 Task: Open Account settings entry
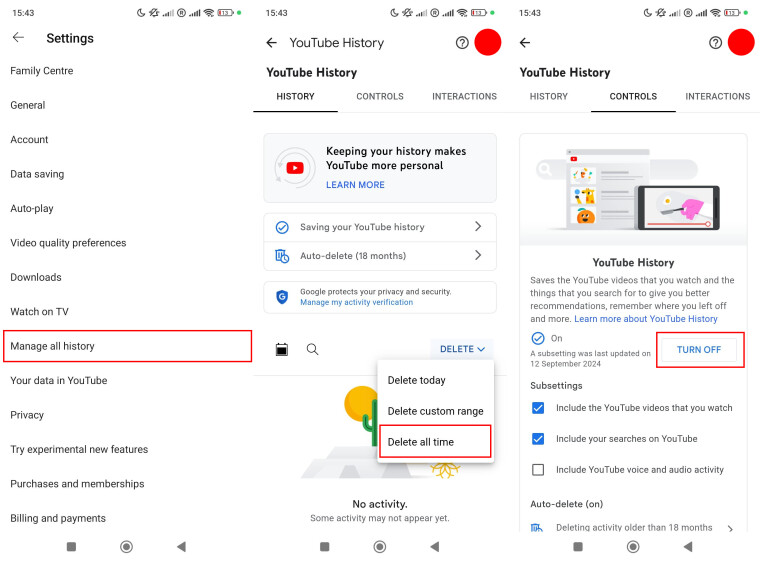tap(126, 140)
